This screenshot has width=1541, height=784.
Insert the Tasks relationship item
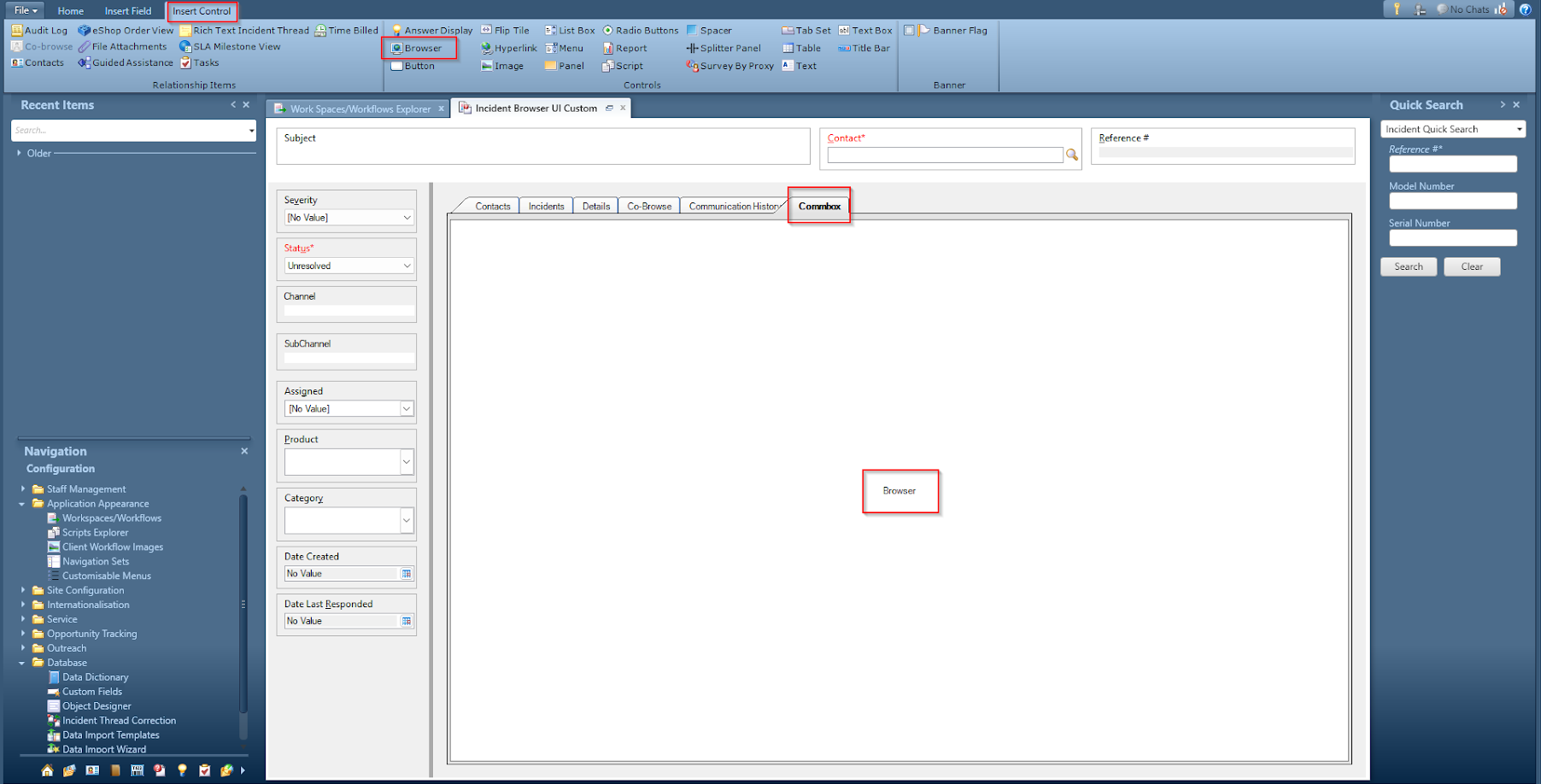coord(199,62)
